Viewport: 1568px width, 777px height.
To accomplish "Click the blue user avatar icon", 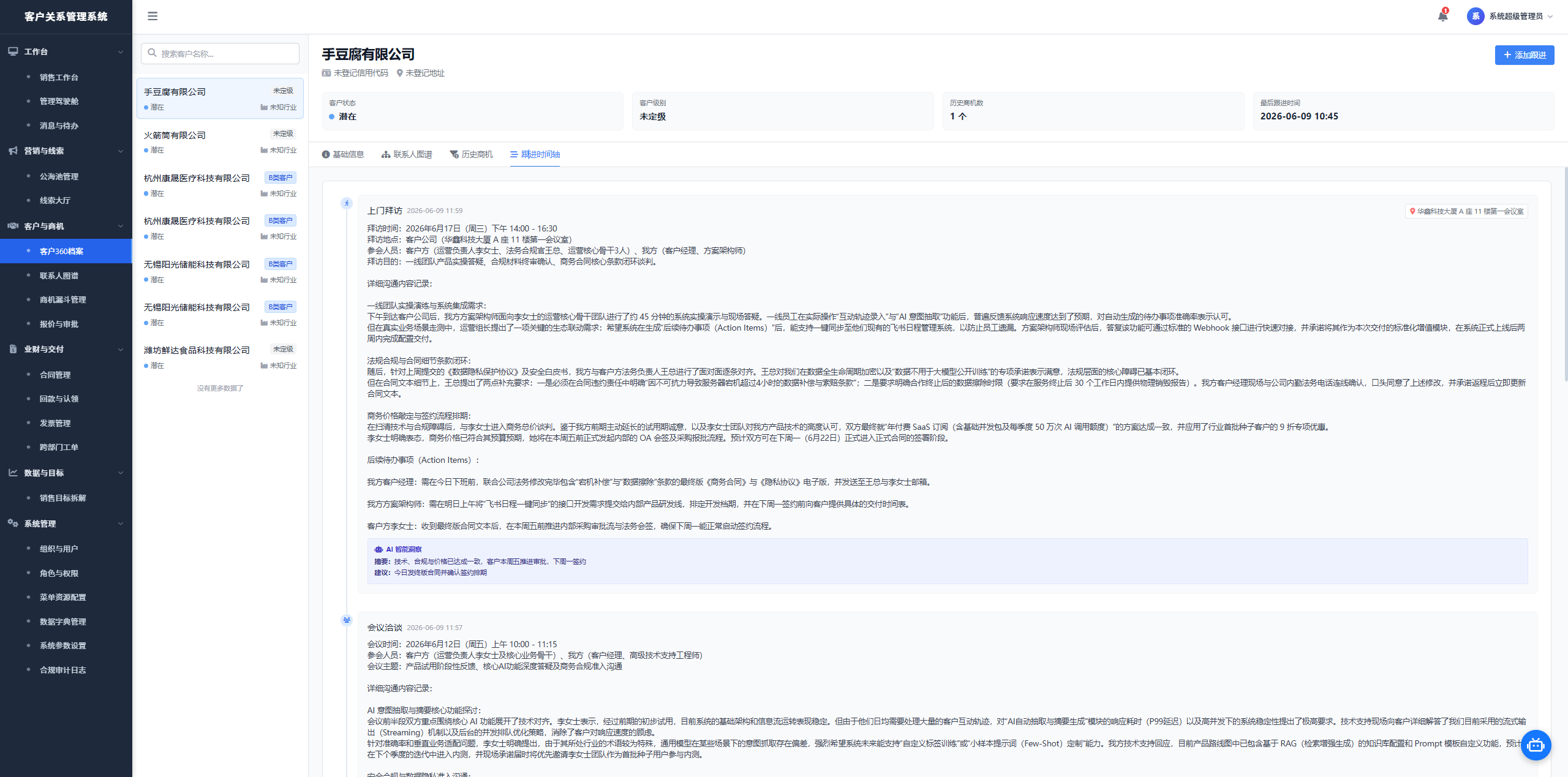I will click(1475, 17).
